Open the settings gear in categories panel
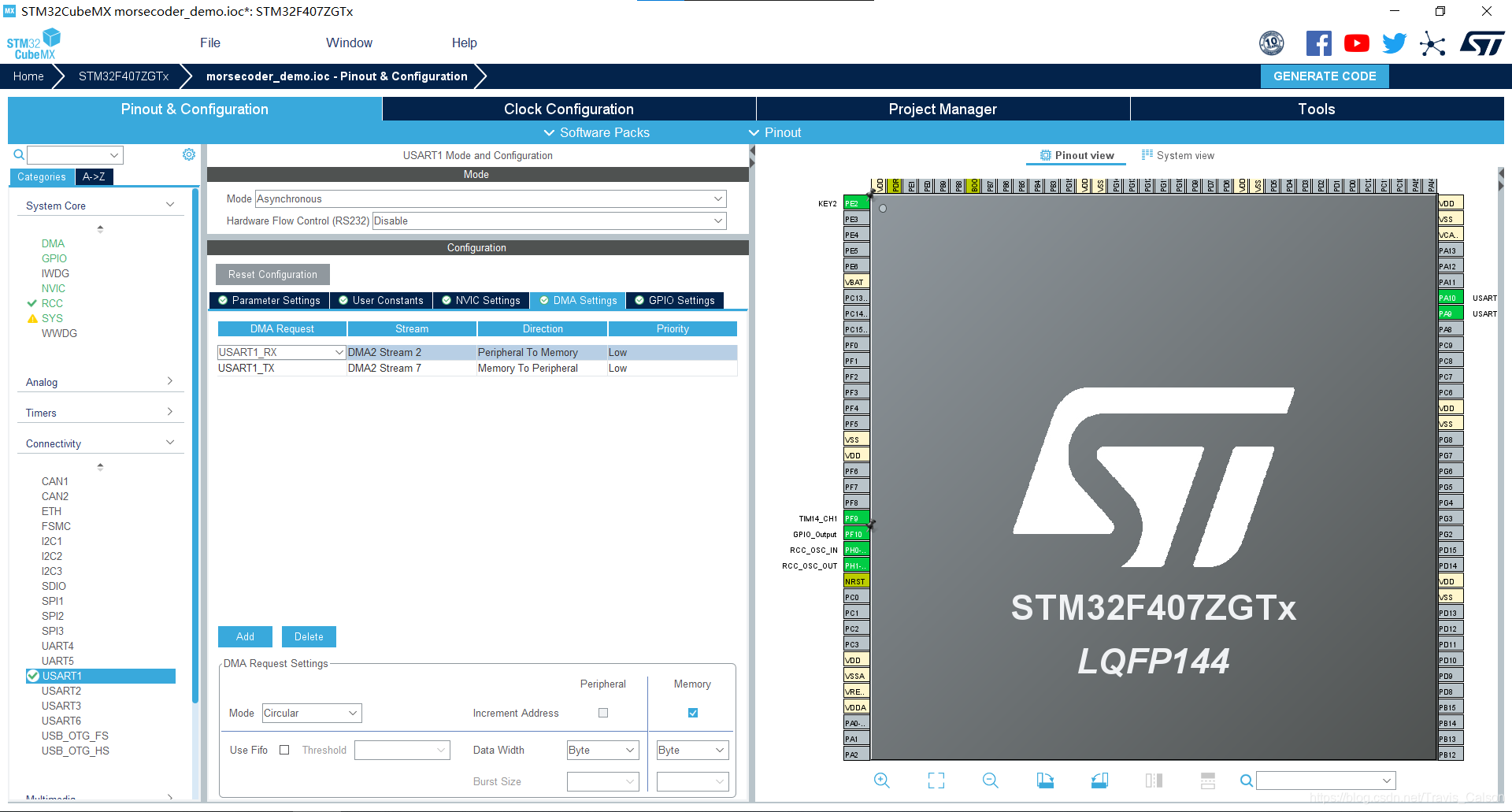 (x=189, y=154)
